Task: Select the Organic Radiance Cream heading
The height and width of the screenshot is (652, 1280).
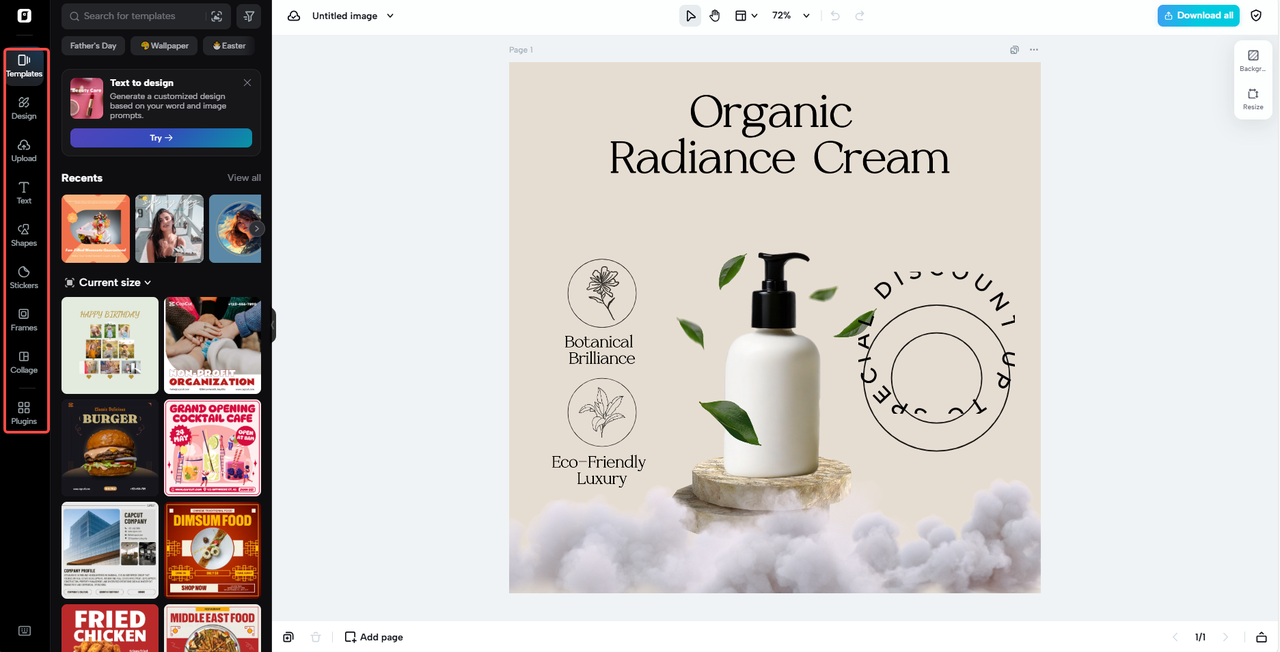Action: click(778, 135)
